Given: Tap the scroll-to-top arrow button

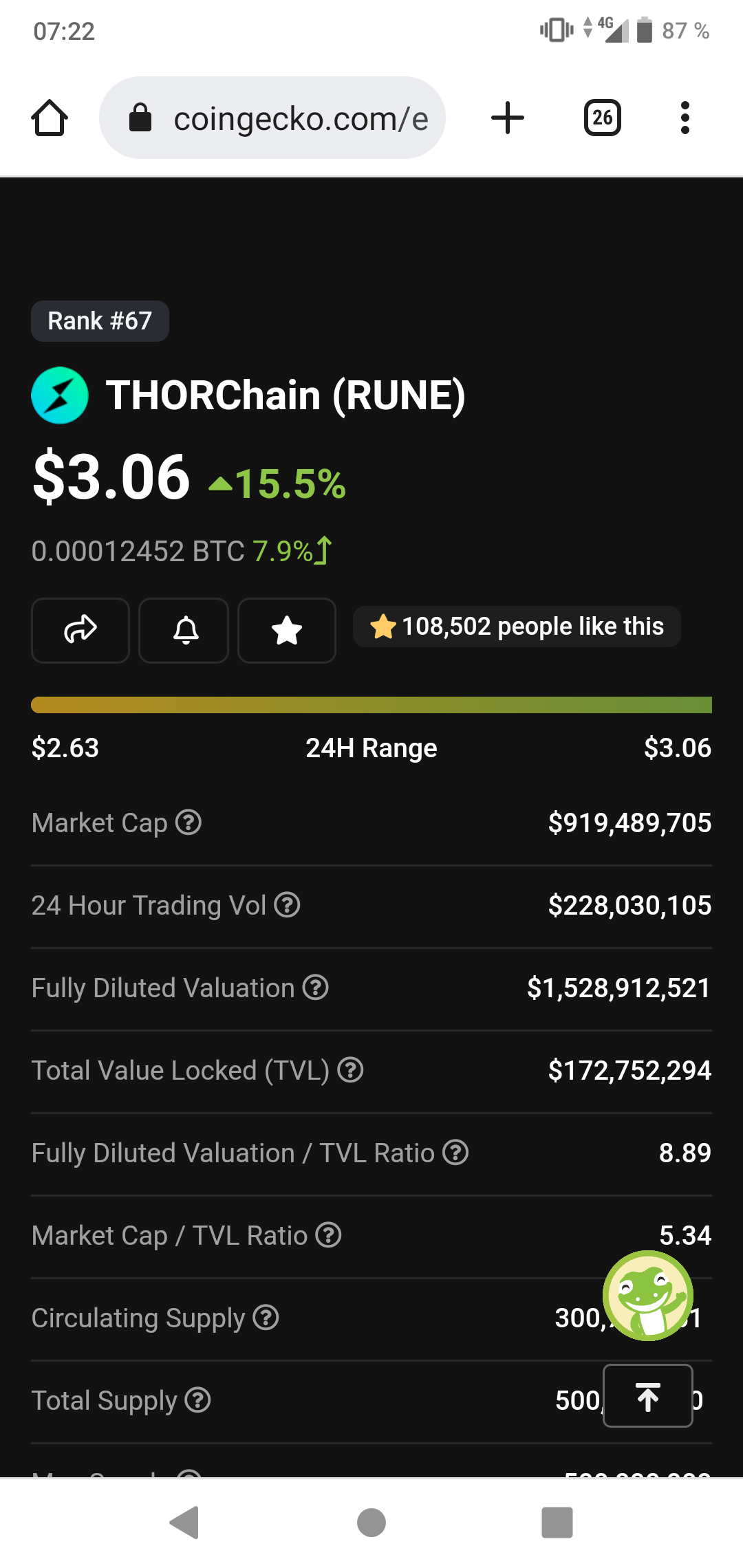Looking at the screenshot, I should 648,1396.
